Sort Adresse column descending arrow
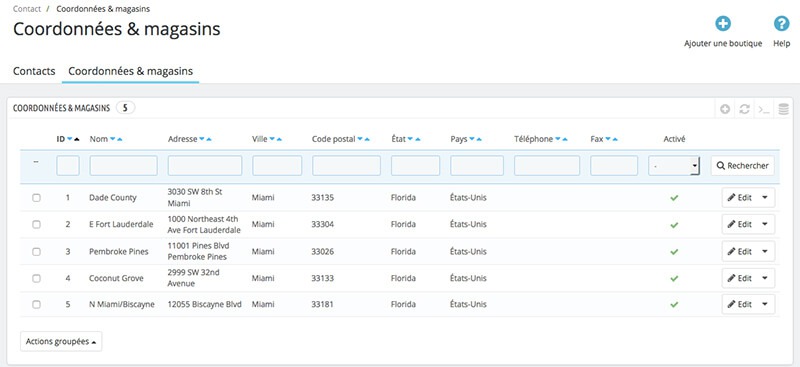Image resolution: width=800 pixels, height=367 pixels. click(x=202, y=139)
